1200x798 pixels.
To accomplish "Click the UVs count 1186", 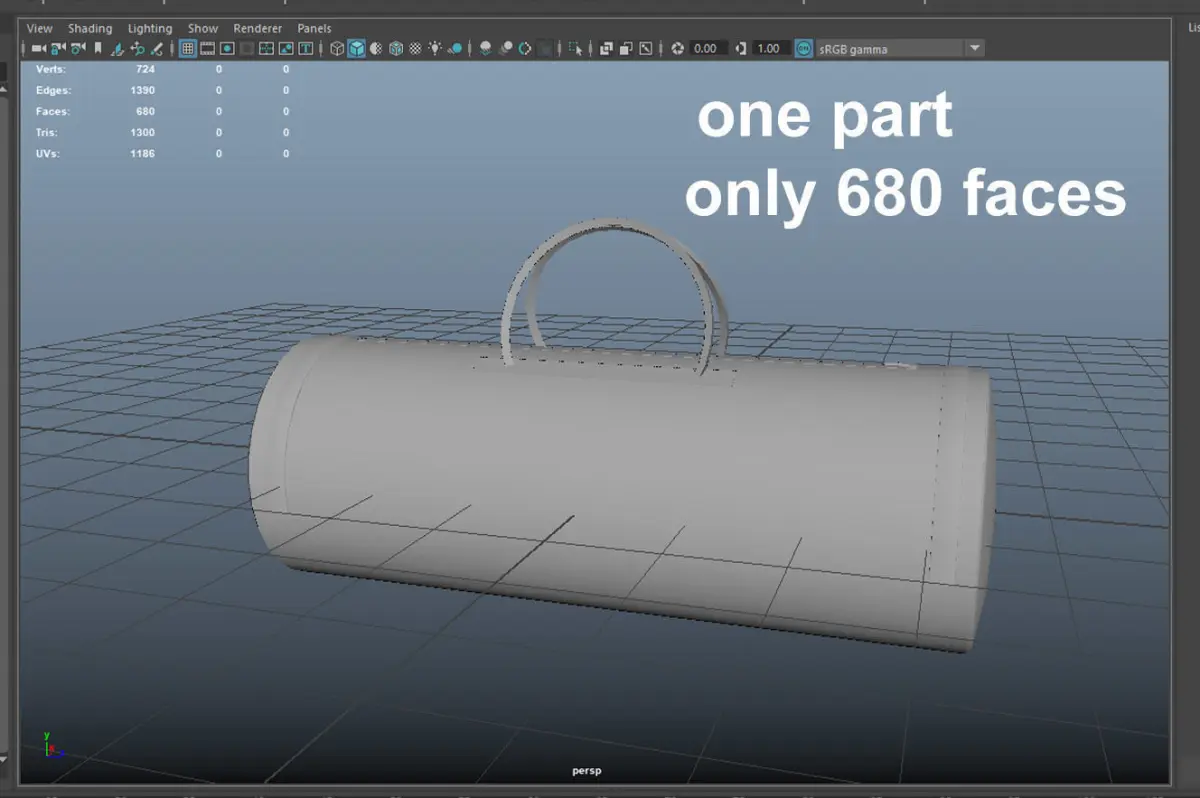I will tap(142, 153).
